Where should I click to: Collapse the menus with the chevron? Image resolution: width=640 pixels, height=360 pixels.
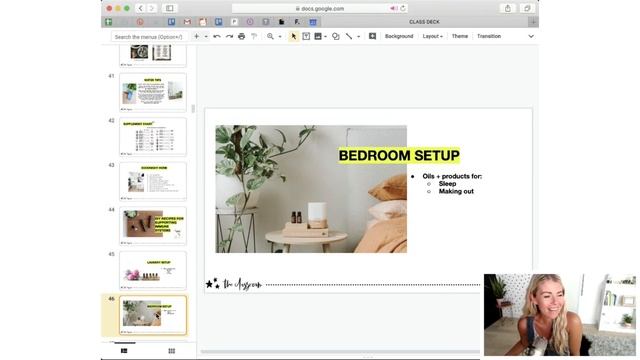[531, 36]
